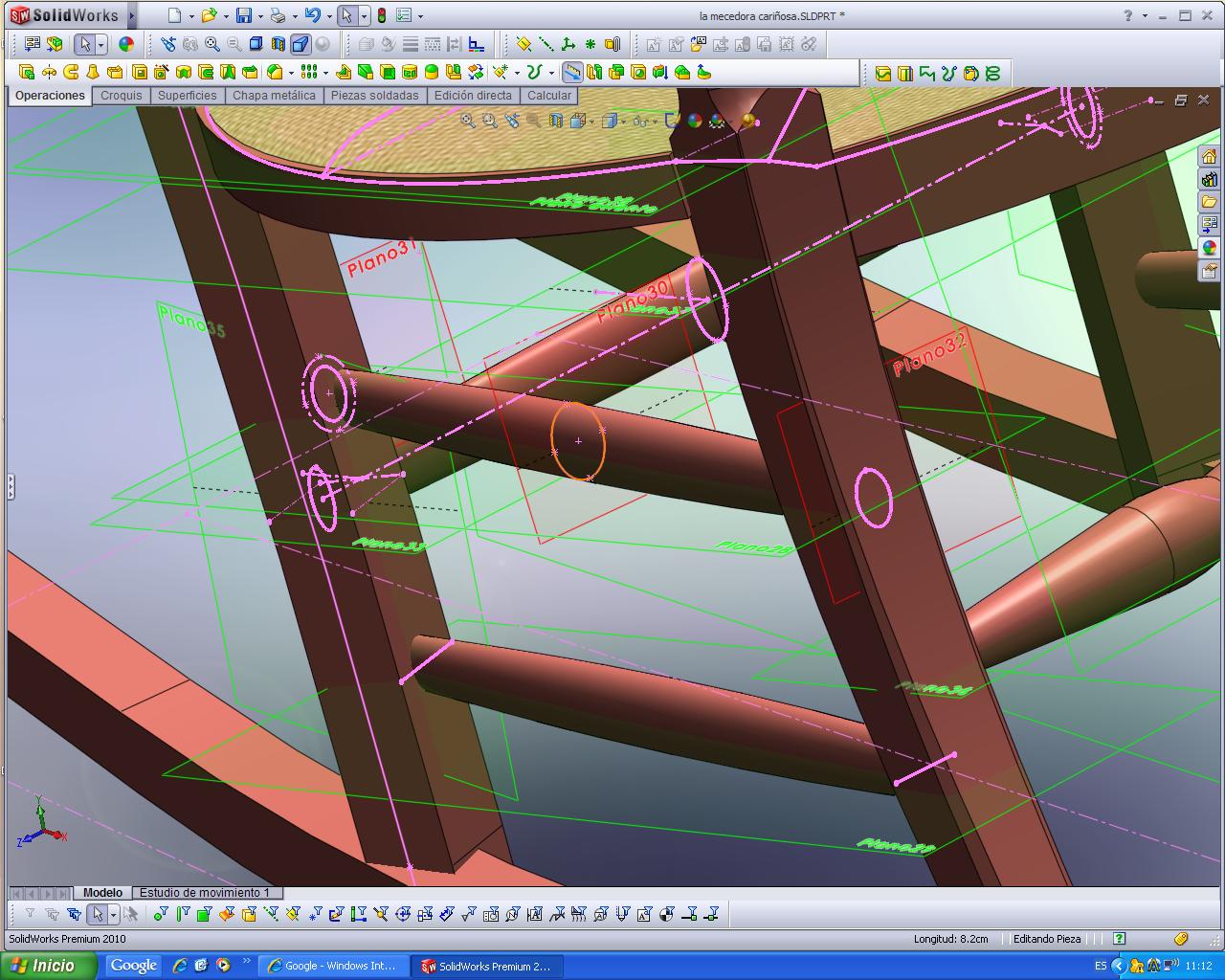The height and width of the screenshot is (980, 1225).
Task: Open the dropdown arrow next to the New icon
Action: point(191,15)
